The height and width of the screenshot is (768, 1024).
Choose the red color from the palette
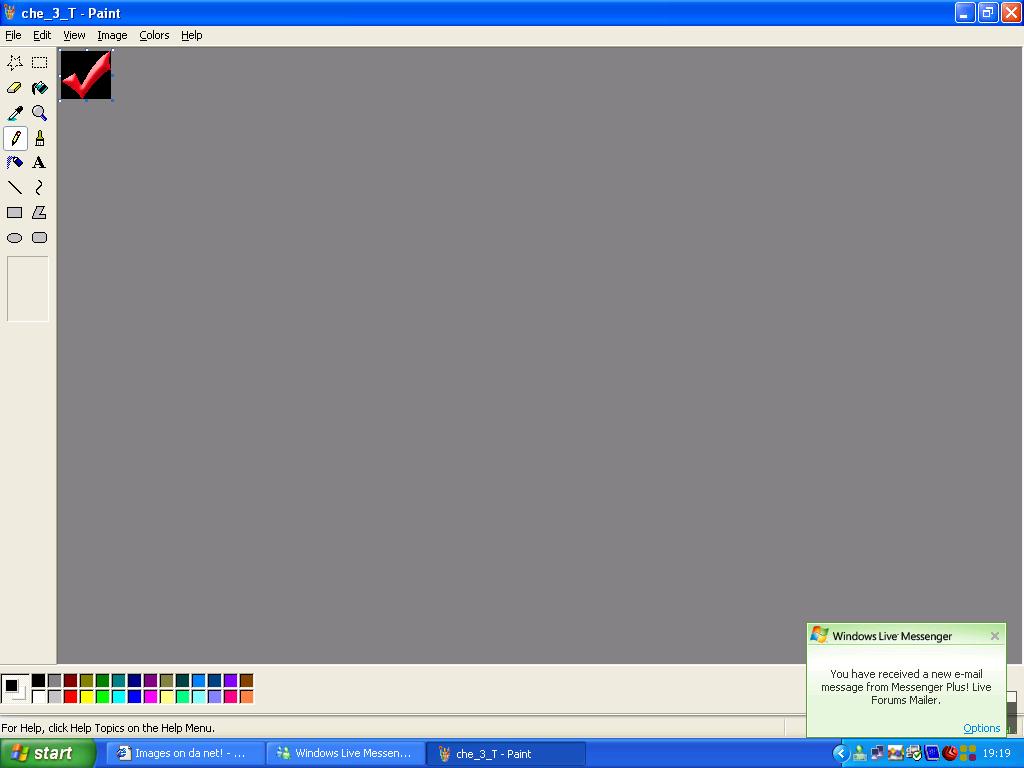click(x=70, y=696)
